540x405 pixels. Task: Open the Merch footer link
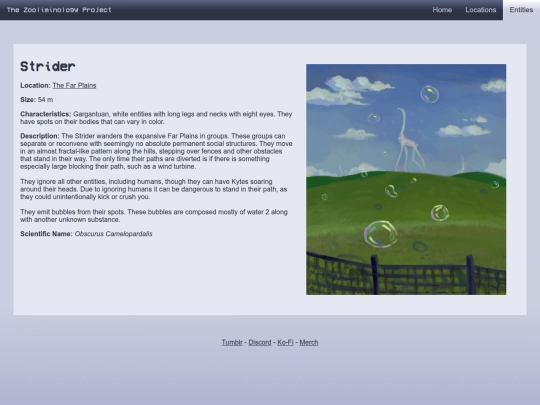point(309,342)
